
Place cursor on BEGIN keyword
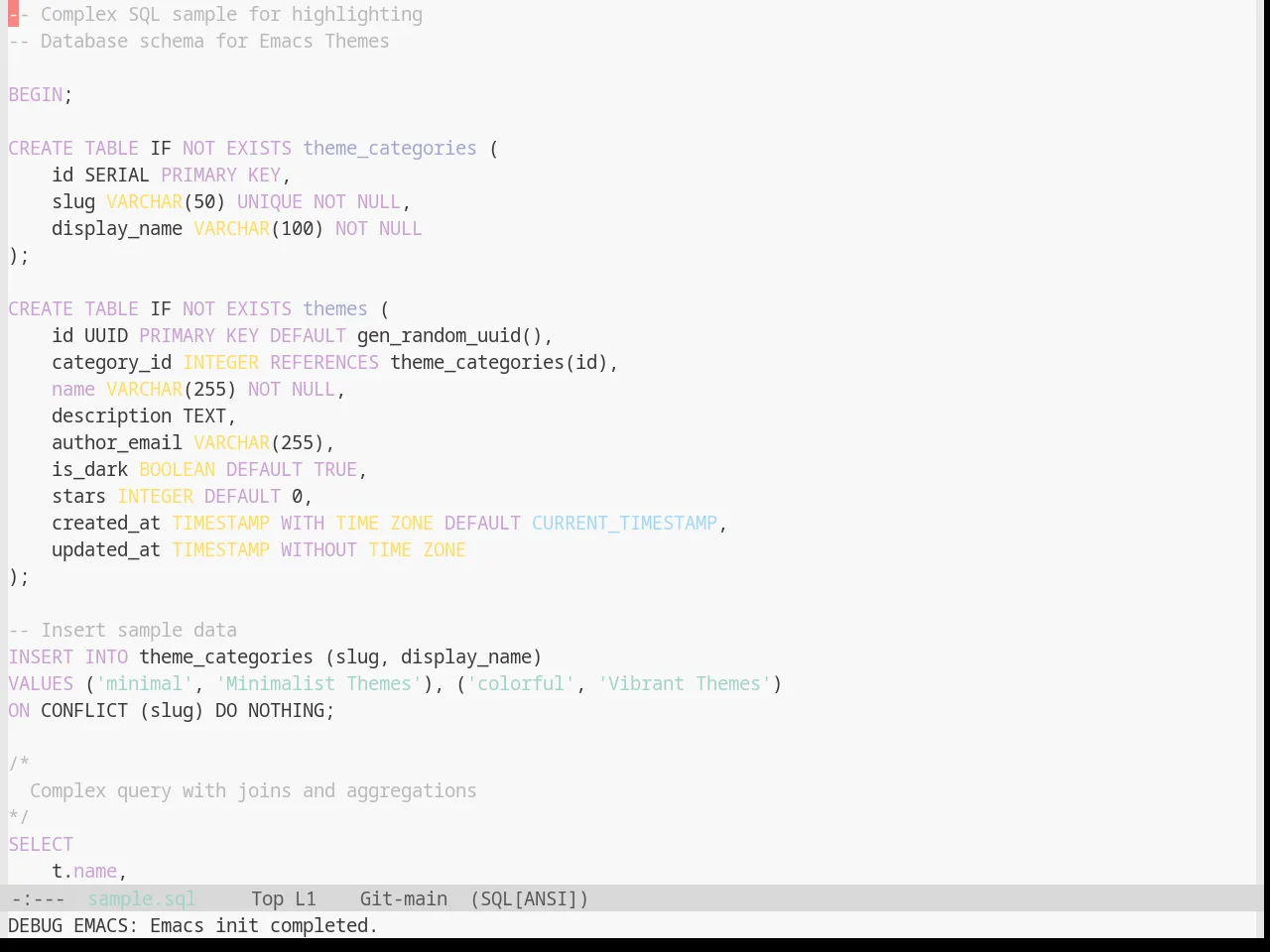[x=36, y=94]
